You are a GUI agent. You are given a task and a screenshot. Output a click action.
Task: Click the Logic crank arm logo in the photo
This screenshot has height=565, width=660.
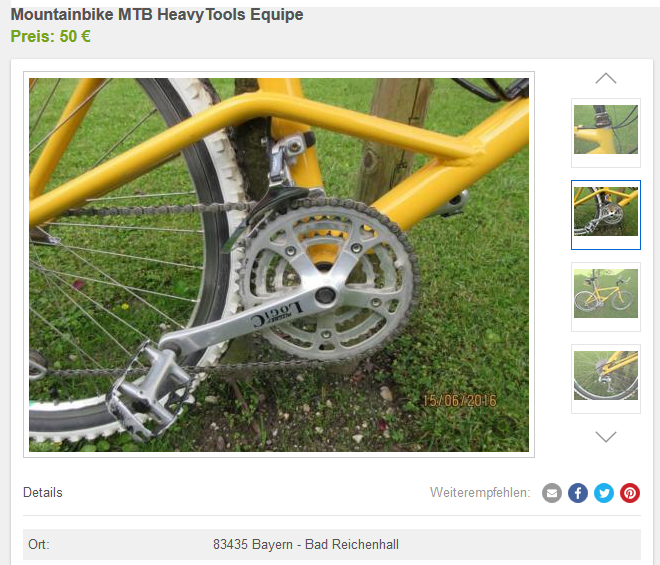(x=277, y=315)
